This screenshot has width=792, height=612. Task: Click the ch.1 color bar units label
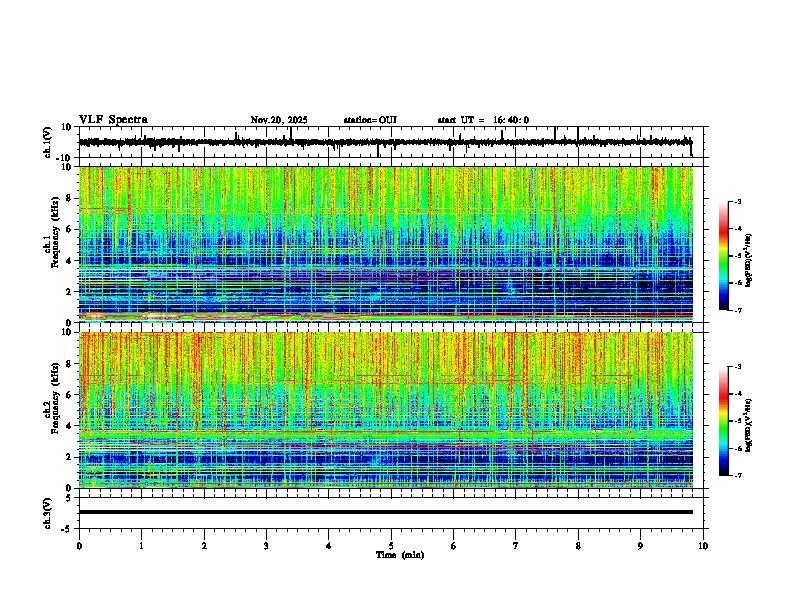(749, 261)
